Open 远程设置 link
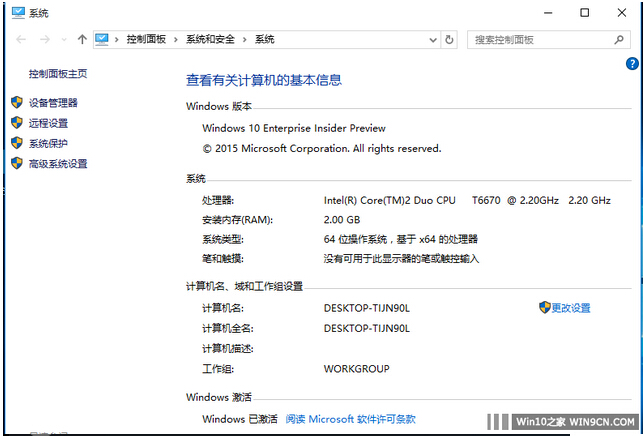The image size is (644, 436). point(48,123)
